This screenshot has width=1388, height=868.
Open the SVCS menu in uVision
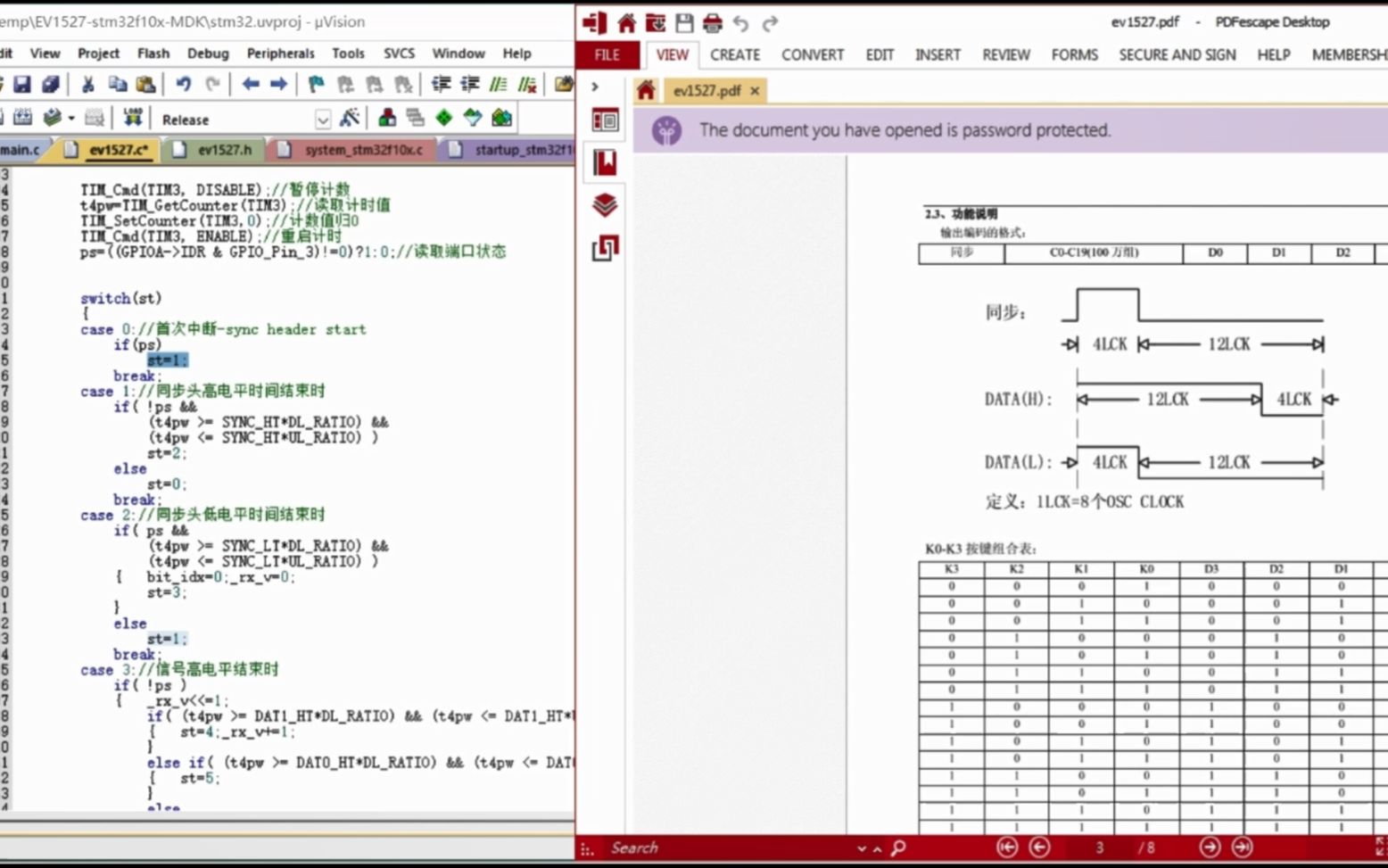[x=399, y=54]
